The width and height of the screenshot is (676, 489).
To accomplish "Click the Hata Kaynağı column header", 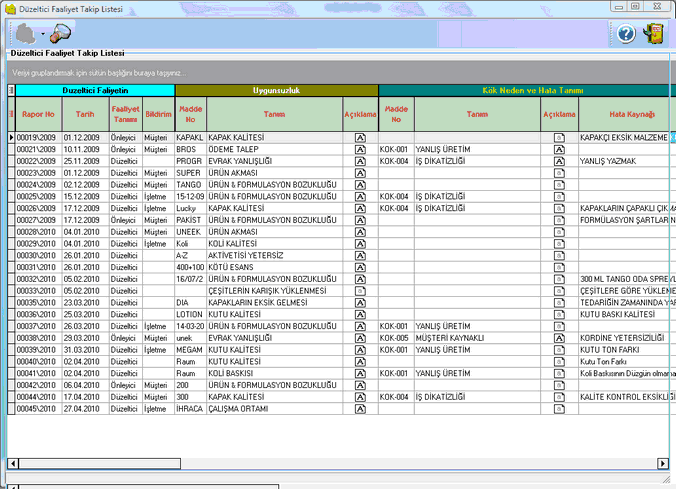I will point(627,114).
